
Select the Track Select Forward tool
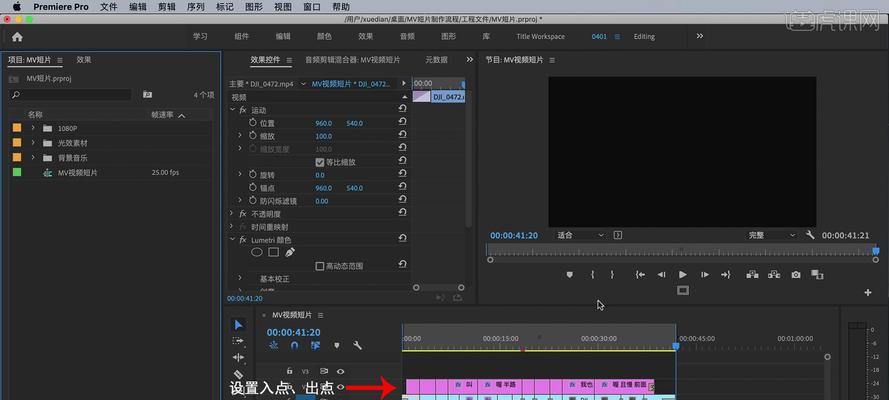[x=238, y=341]
